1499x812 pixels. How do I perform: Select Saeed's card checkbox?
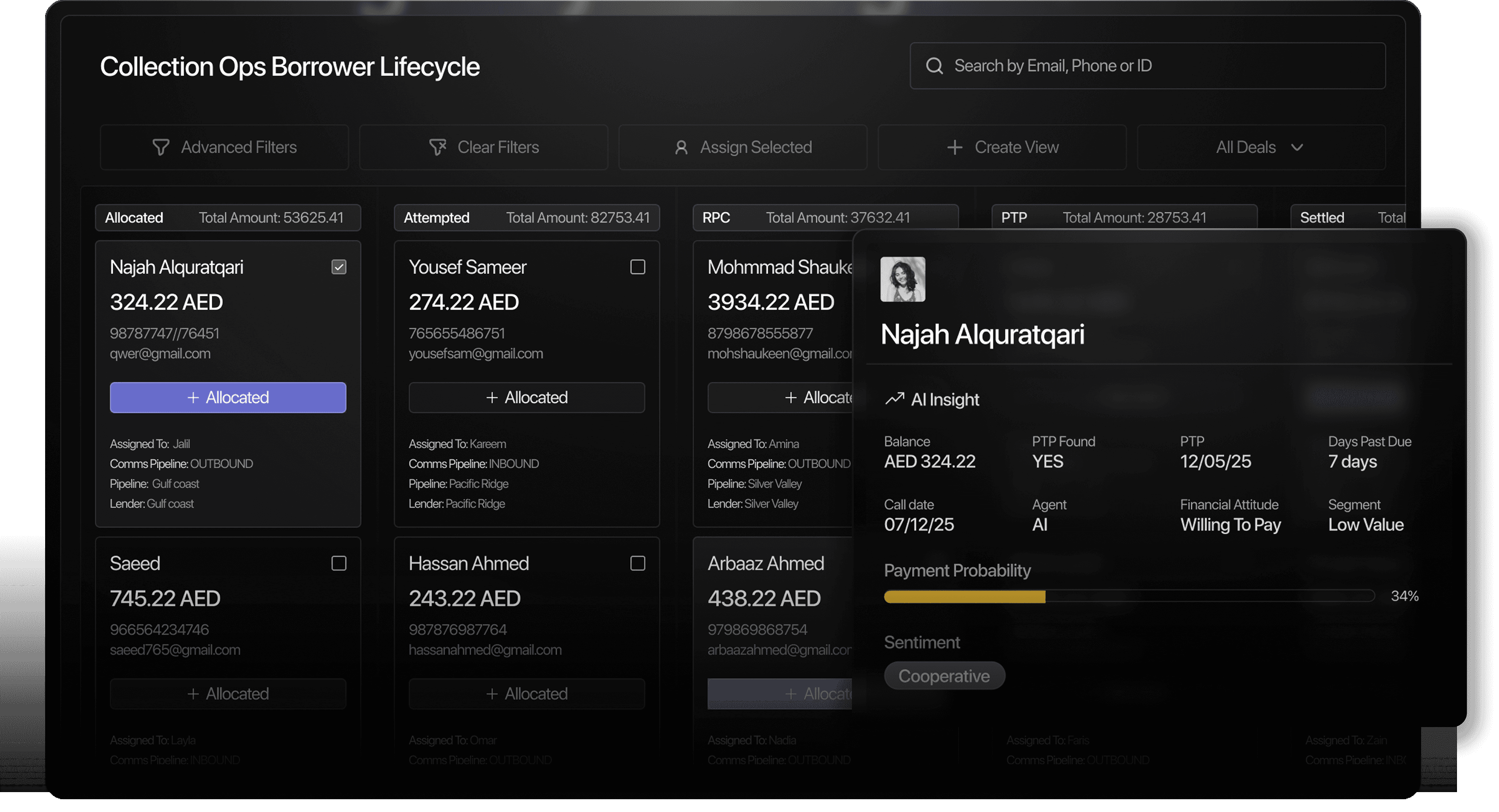click(x=339, y=563)
